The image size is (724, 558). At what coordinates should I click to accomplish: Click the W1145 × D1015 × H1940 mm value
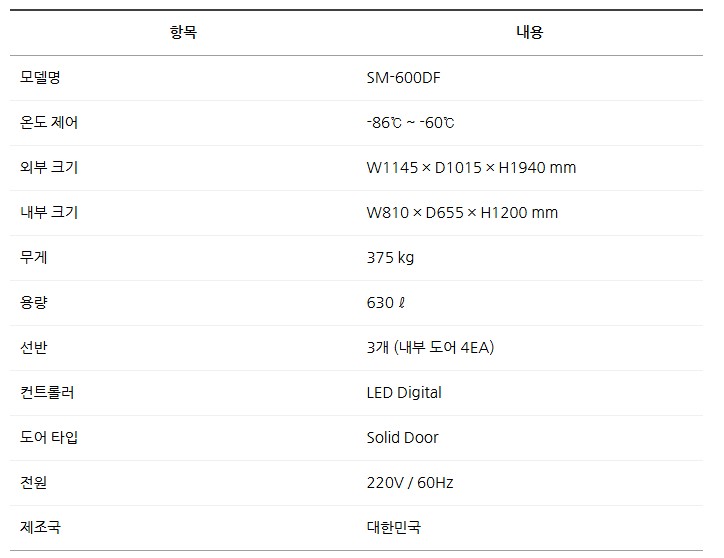click(x=471, y=167)
